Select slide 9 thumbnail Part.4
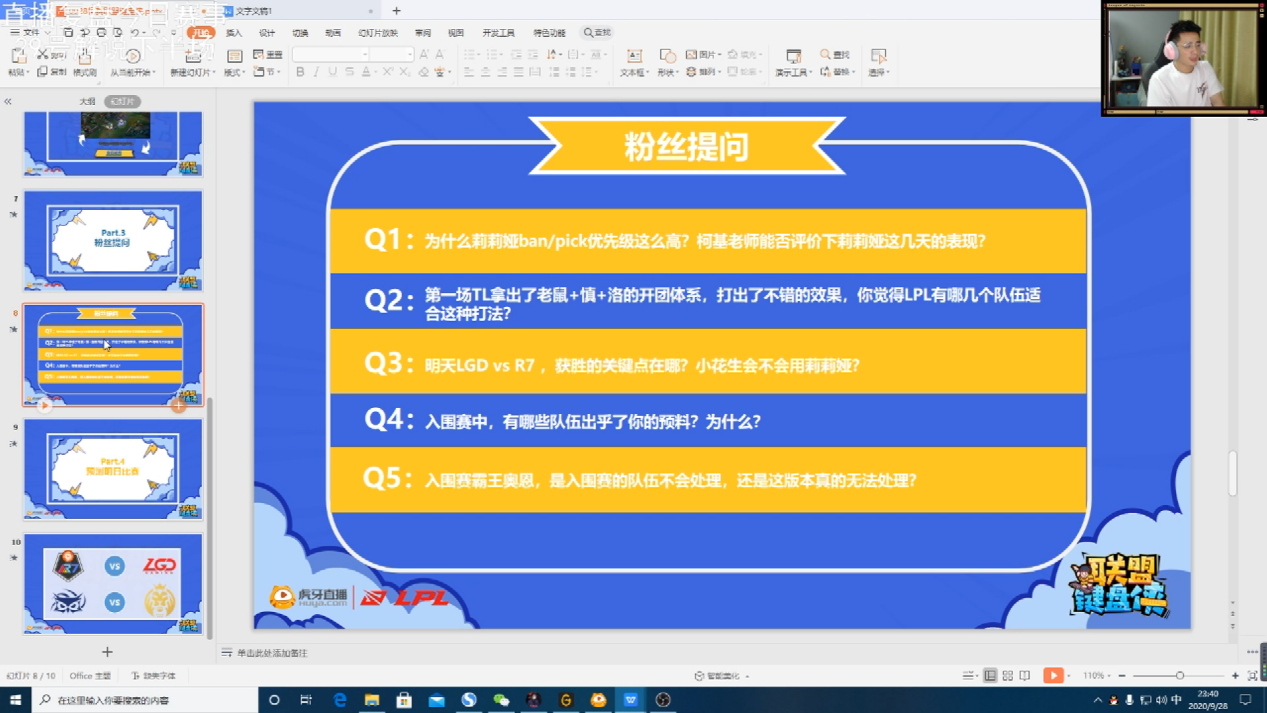1267x713 pixels. click(113, 469)
